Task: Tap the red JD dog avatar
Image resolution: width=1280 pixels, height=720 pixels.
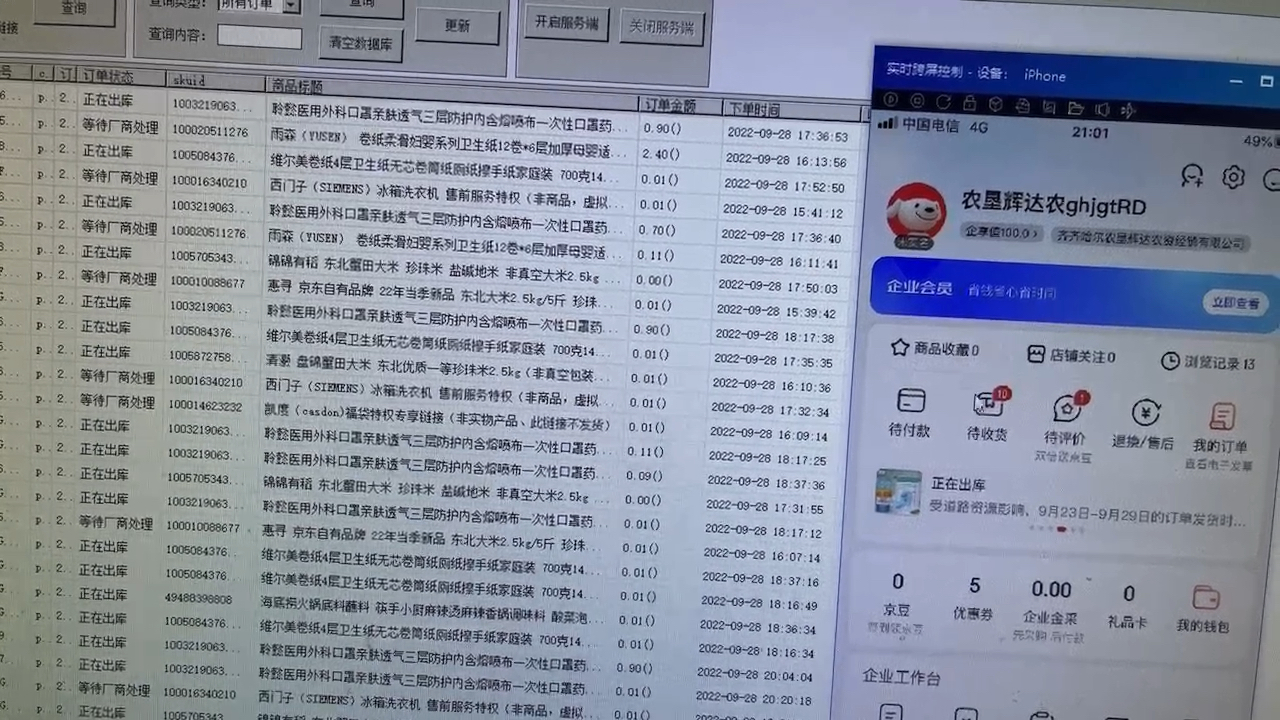Action: coord(916,215)
